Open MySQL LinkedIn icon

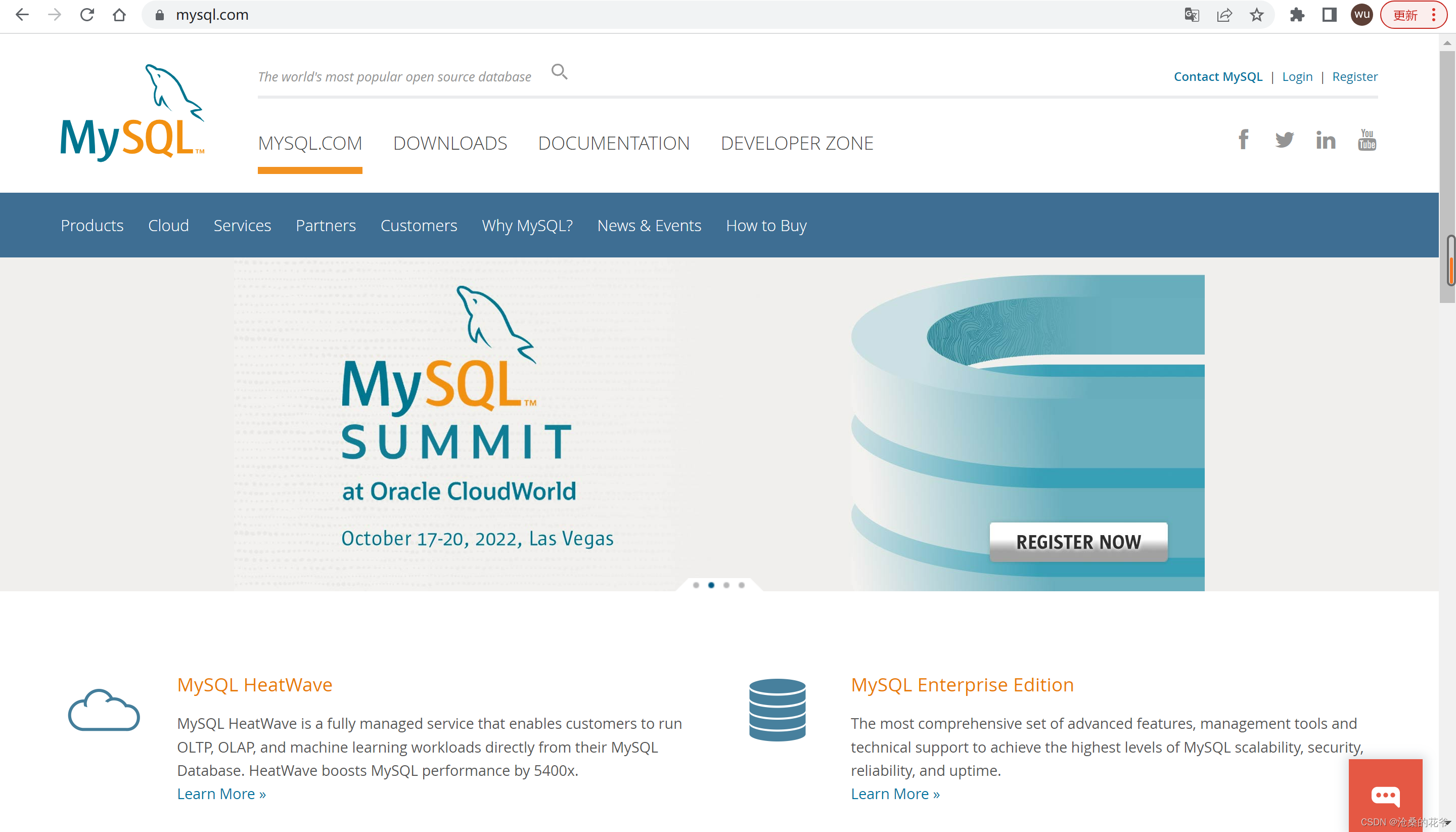1325,140
